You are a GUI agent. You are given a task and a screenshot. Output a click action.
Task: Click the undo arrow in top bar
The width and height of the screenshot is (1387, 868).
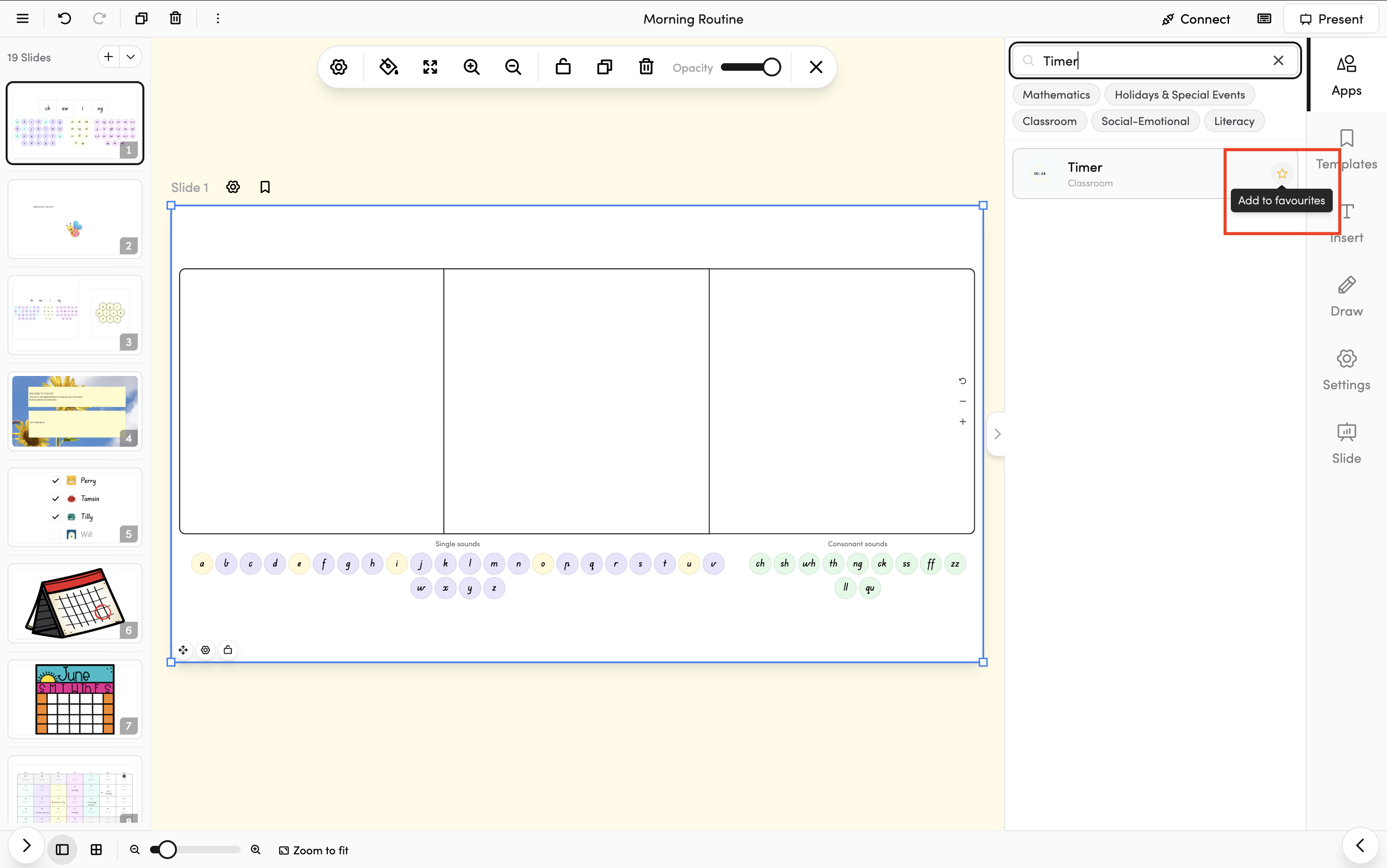pos(64,18)
